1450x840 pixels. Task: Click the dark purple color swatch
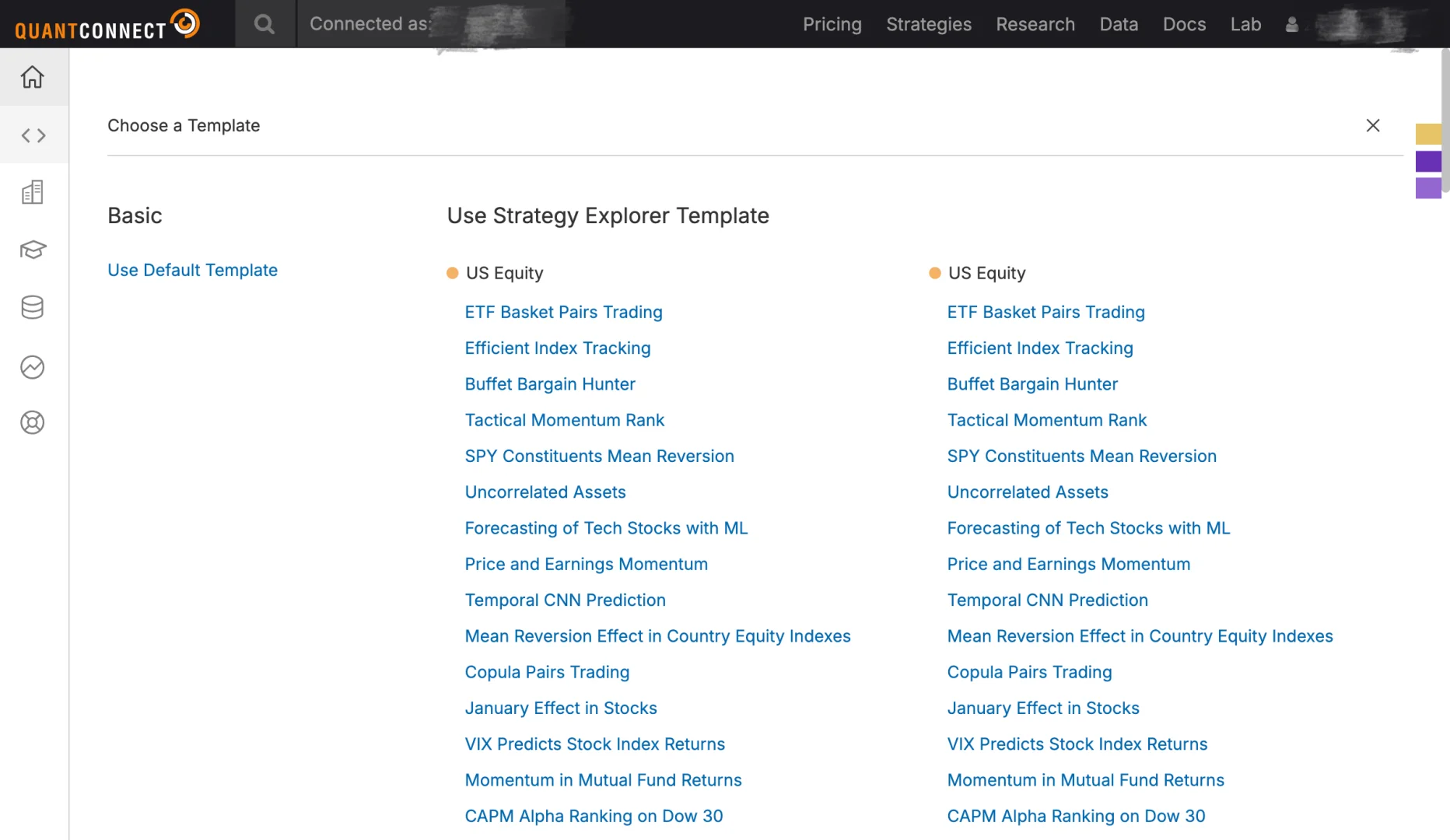tap(1428, 161)
